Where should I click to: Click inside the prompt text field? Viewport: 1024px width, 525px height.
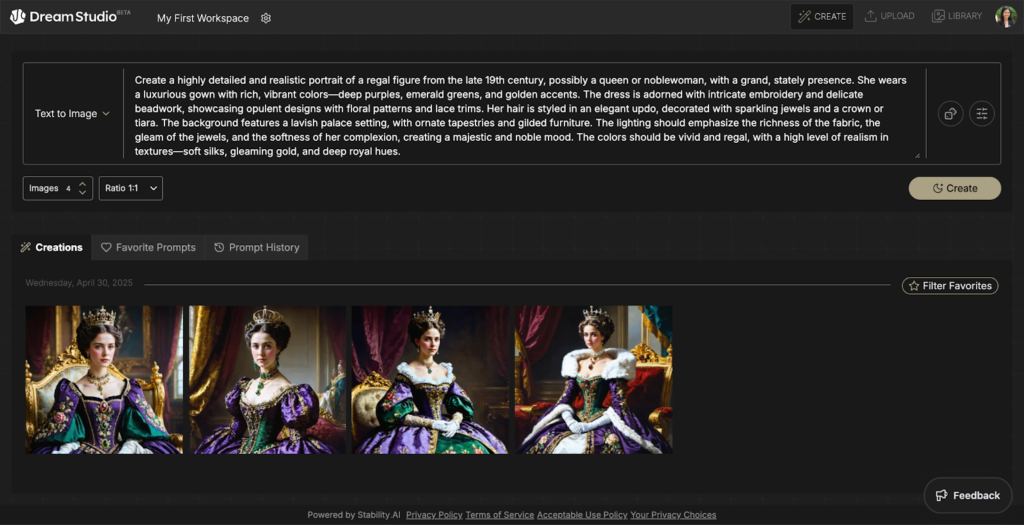pyautogui.click(x=522, y=115)
